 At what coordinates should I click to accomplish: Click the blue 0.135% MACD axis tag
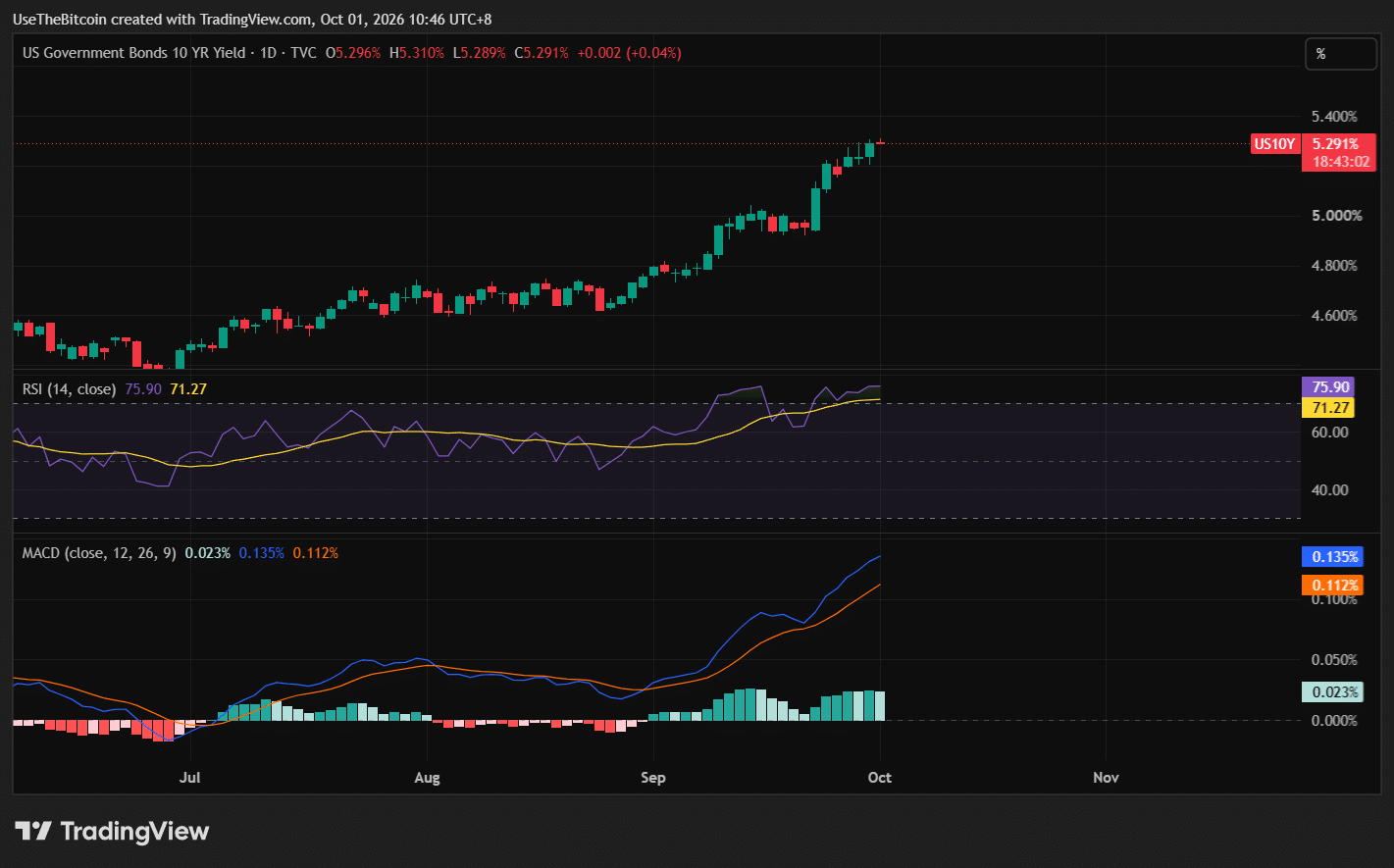(x=1332, y=557)
